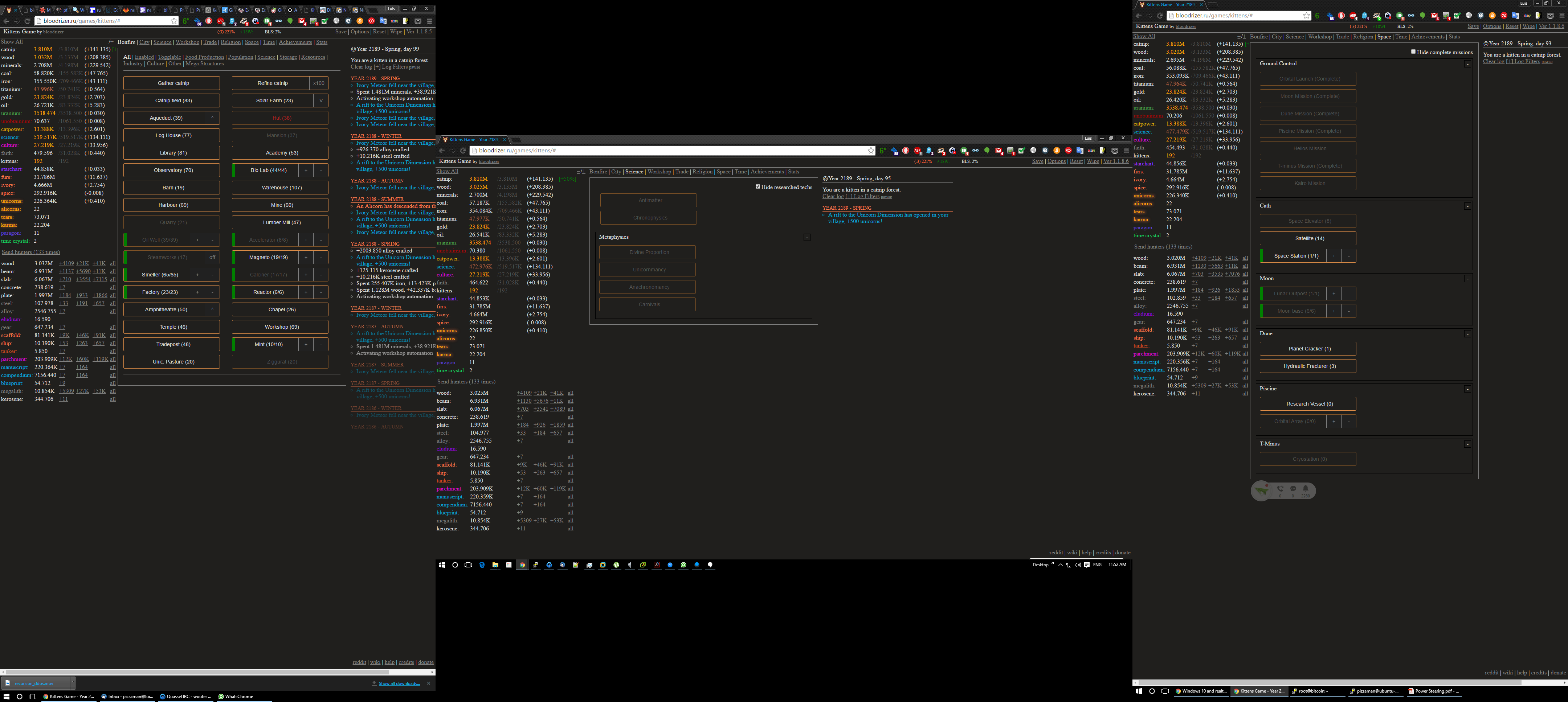This screenshot has width=1568, height=702.
Task: Collapse the Metaphysics panel
Action: click(x=807, y=237)
